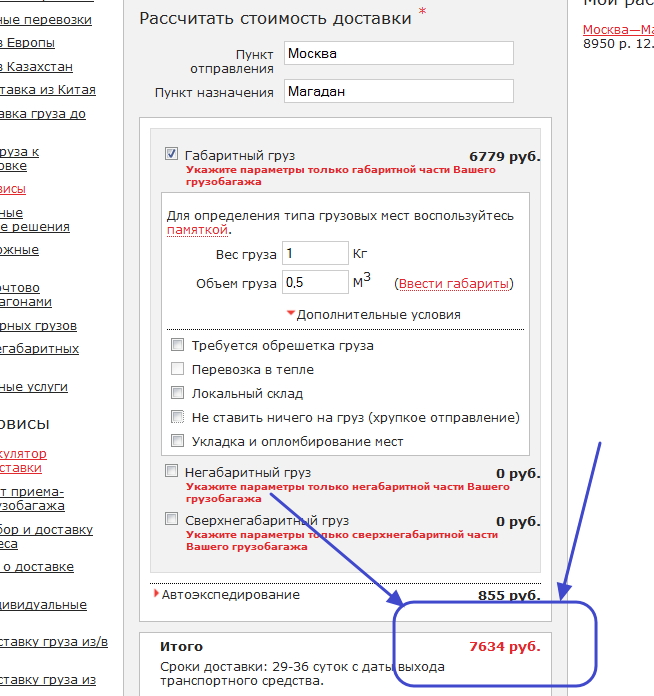654x696 pixels.
Task: Enable the Негабаритный груз checkbox
Action: coord(172,471)
